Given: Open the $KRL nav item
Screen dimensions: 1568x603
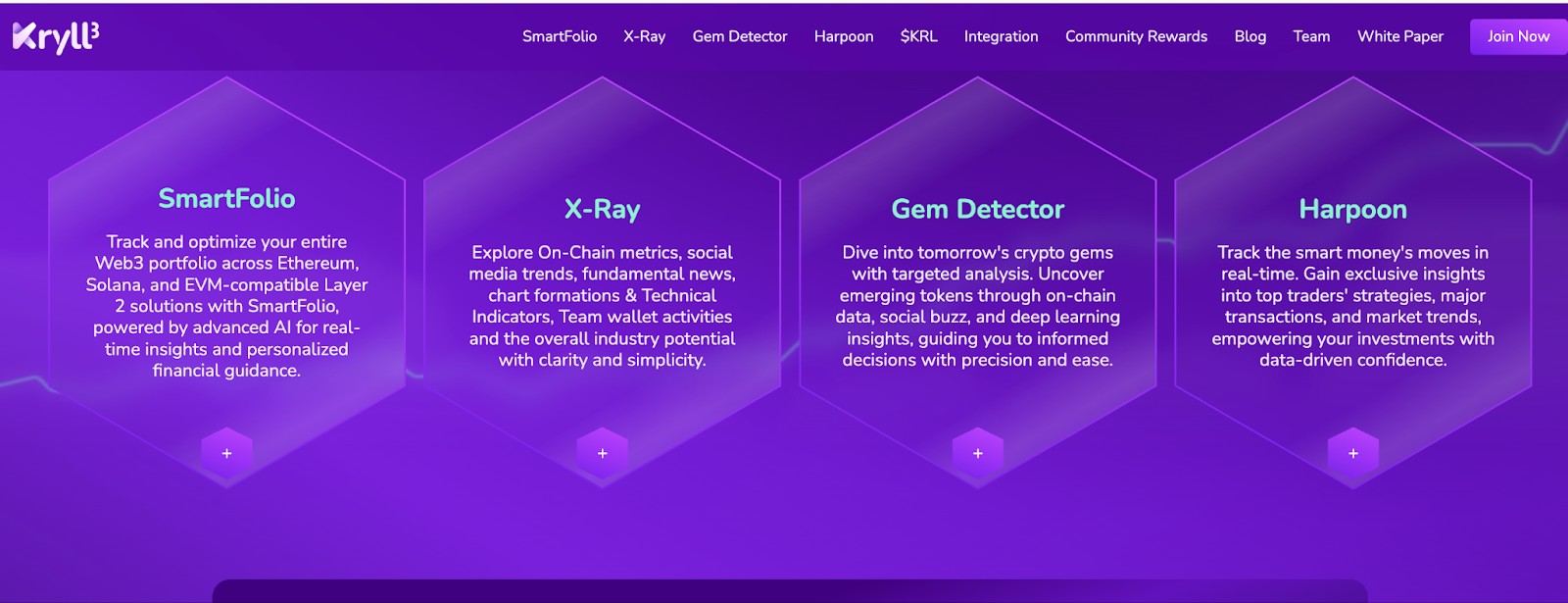Looking at the screenshot, I should point(919,36).
